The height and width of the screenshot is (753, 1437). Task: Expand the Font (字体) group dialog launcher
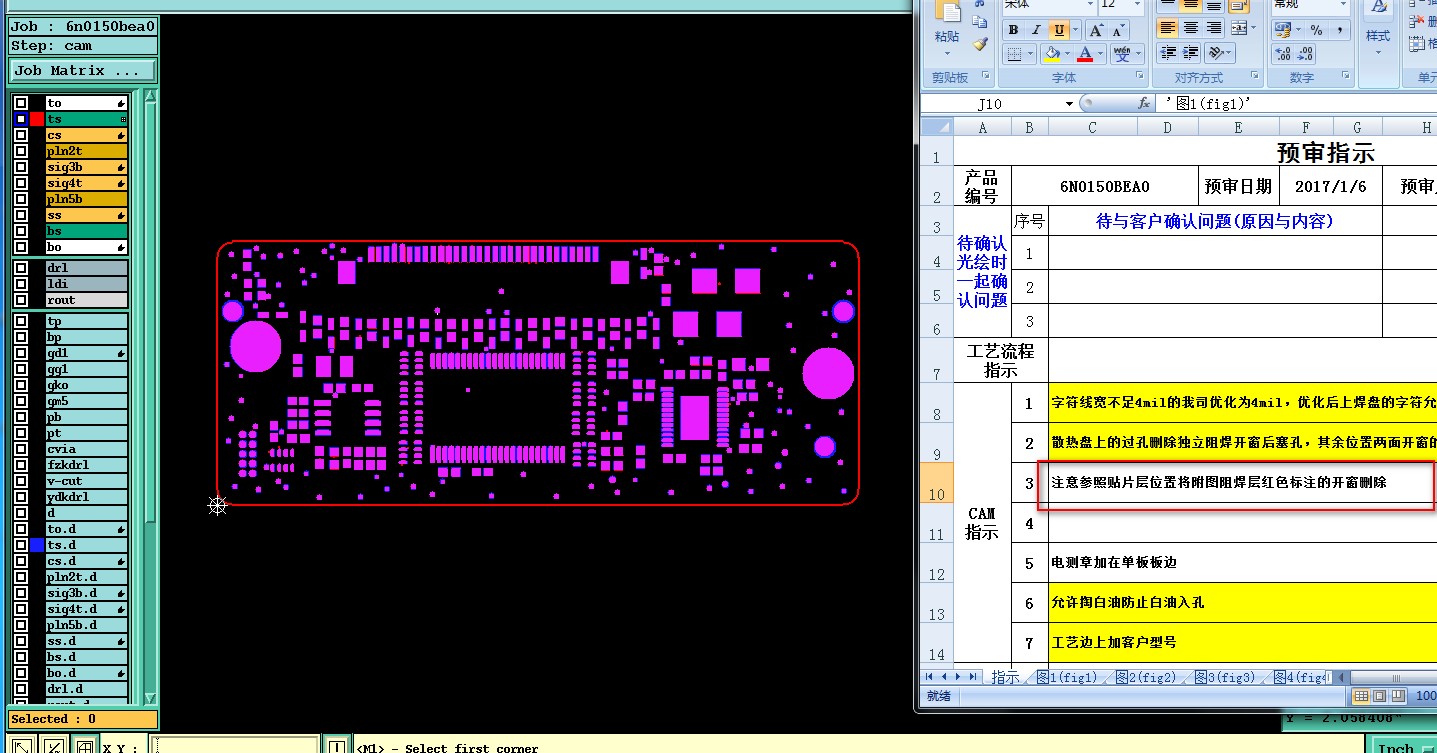pyautogui.click(x=1139, y=76)
